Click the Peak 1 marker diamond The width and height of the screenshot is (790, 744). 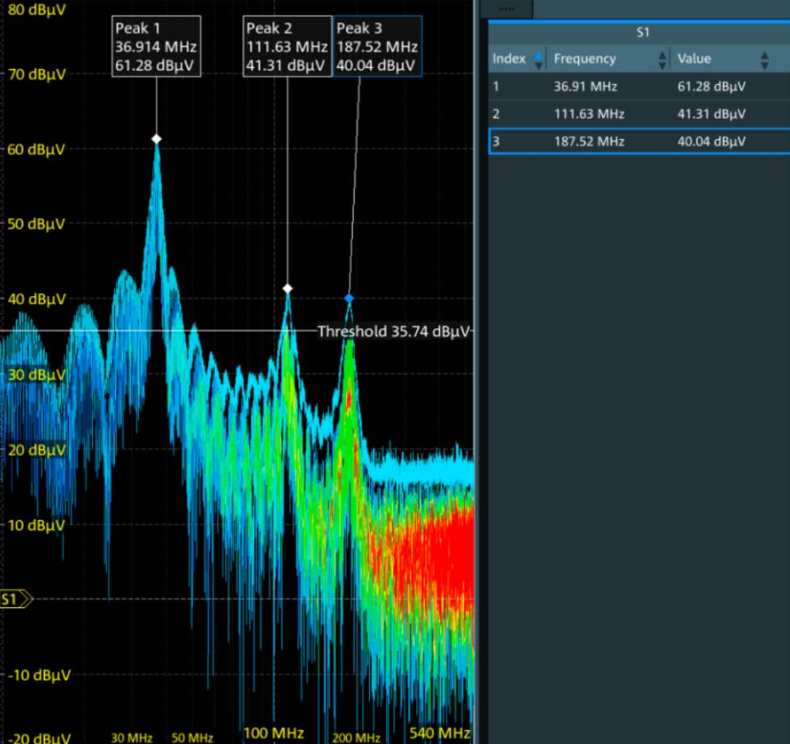(x=157, y=139)
